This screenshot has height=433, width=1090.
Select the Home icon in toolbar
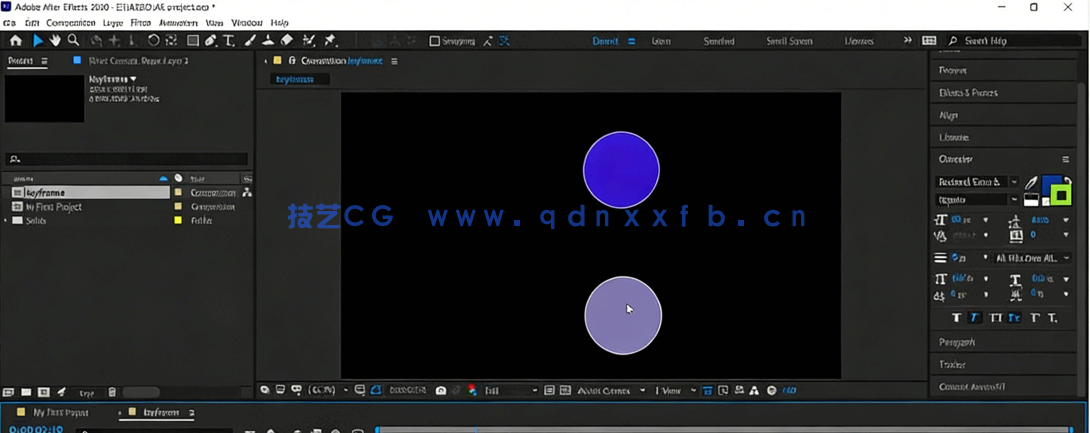pyautogui.click(x=15, y=41)
